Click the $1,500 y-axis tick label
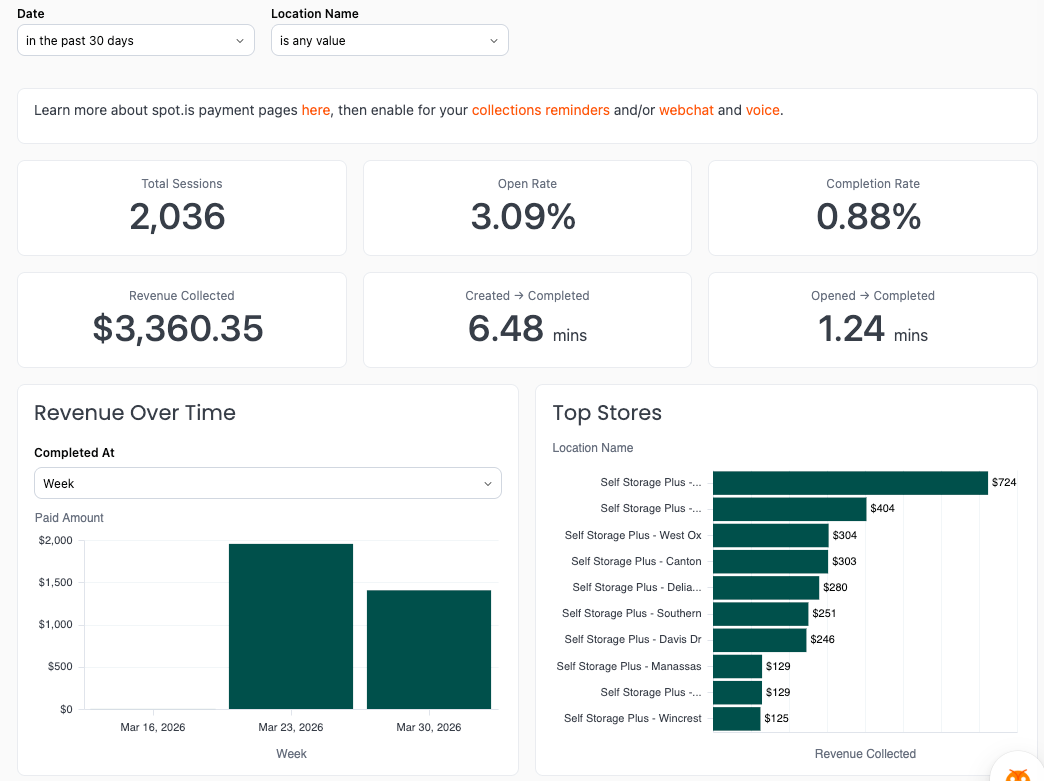The image size is (1044, 781). click(x=55, y=583)
